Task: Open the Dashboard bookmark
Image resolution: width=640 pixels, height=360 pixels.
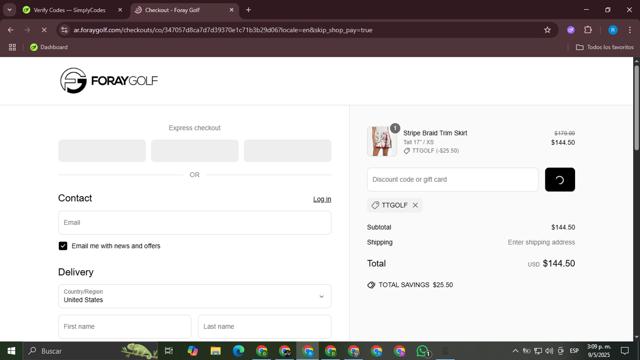Action: click(49, 47)
